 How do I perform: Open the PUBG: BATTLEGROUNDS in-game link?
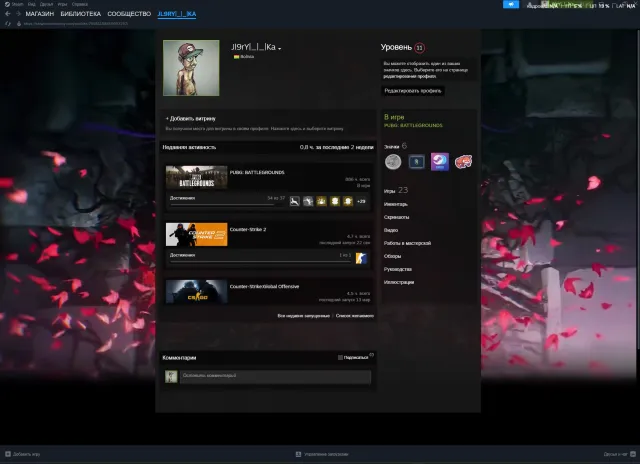point(413,125)
